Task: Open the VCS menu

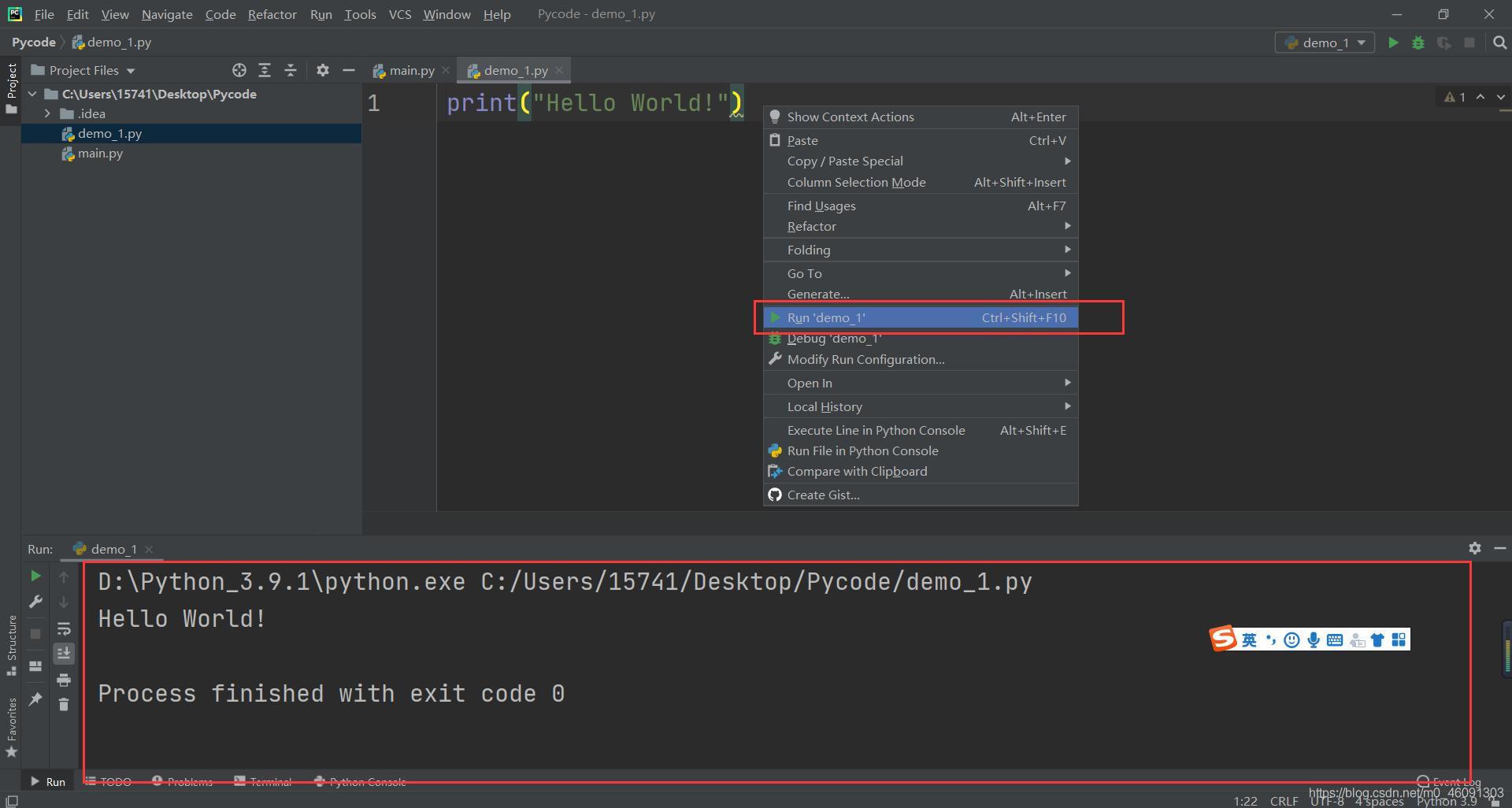Action: pos(400,14)
